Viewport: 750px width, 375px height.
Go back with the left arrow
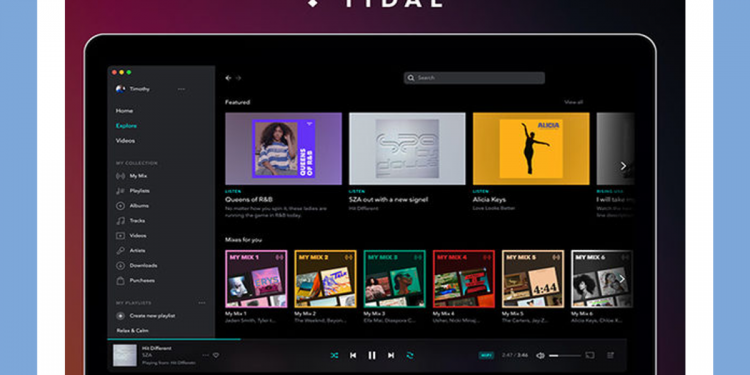(228, 78)
